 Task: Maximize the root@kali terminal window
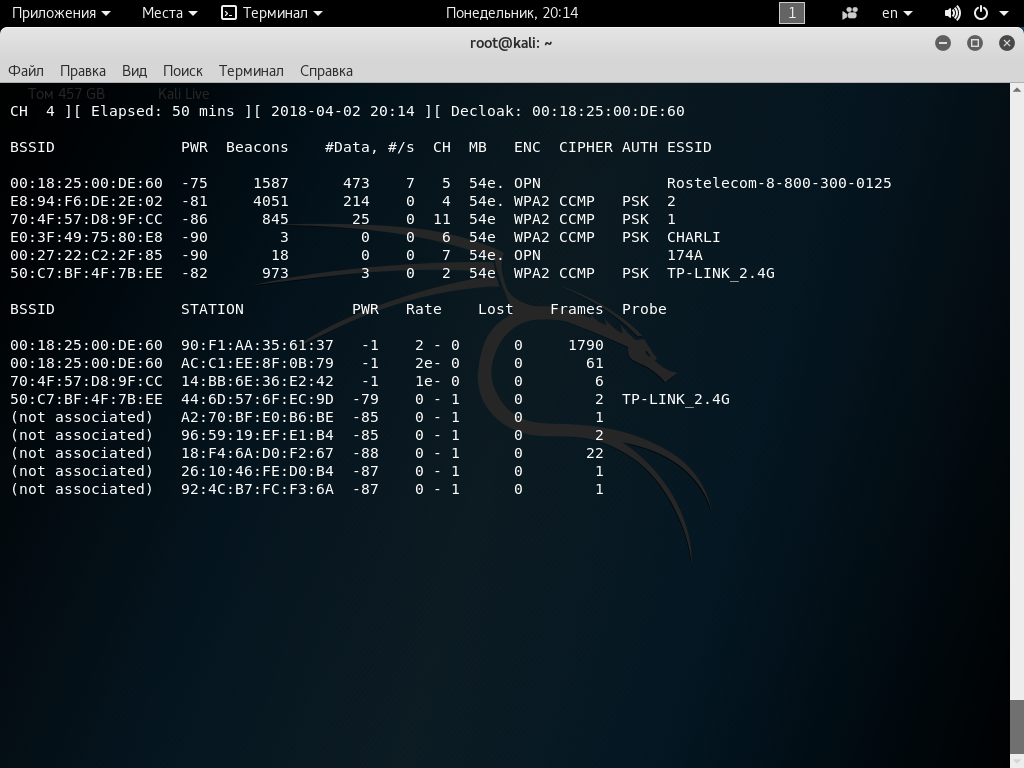pyautogui.click(x=974, y=43)
